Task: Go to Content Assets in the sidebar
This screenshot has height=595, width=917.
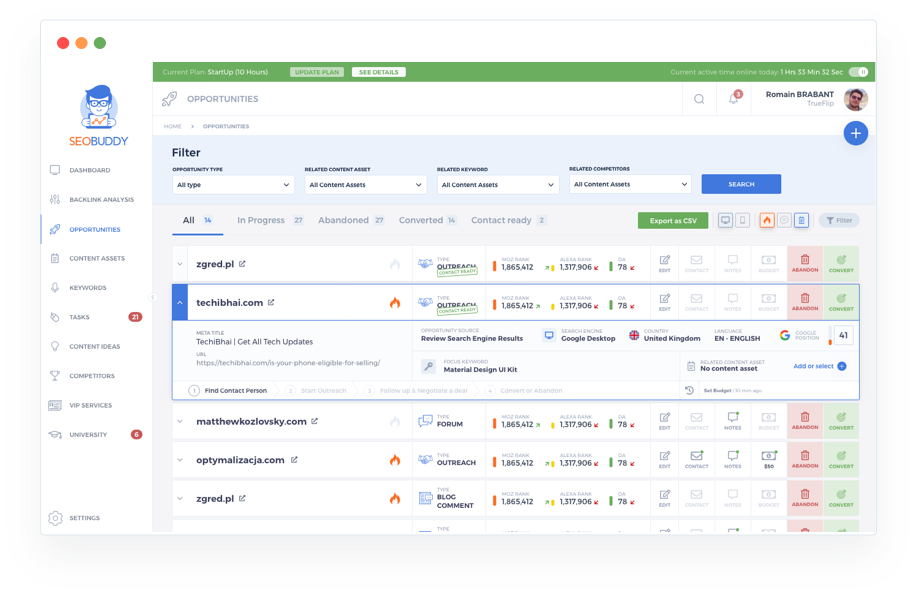Action: click(87, 258)
